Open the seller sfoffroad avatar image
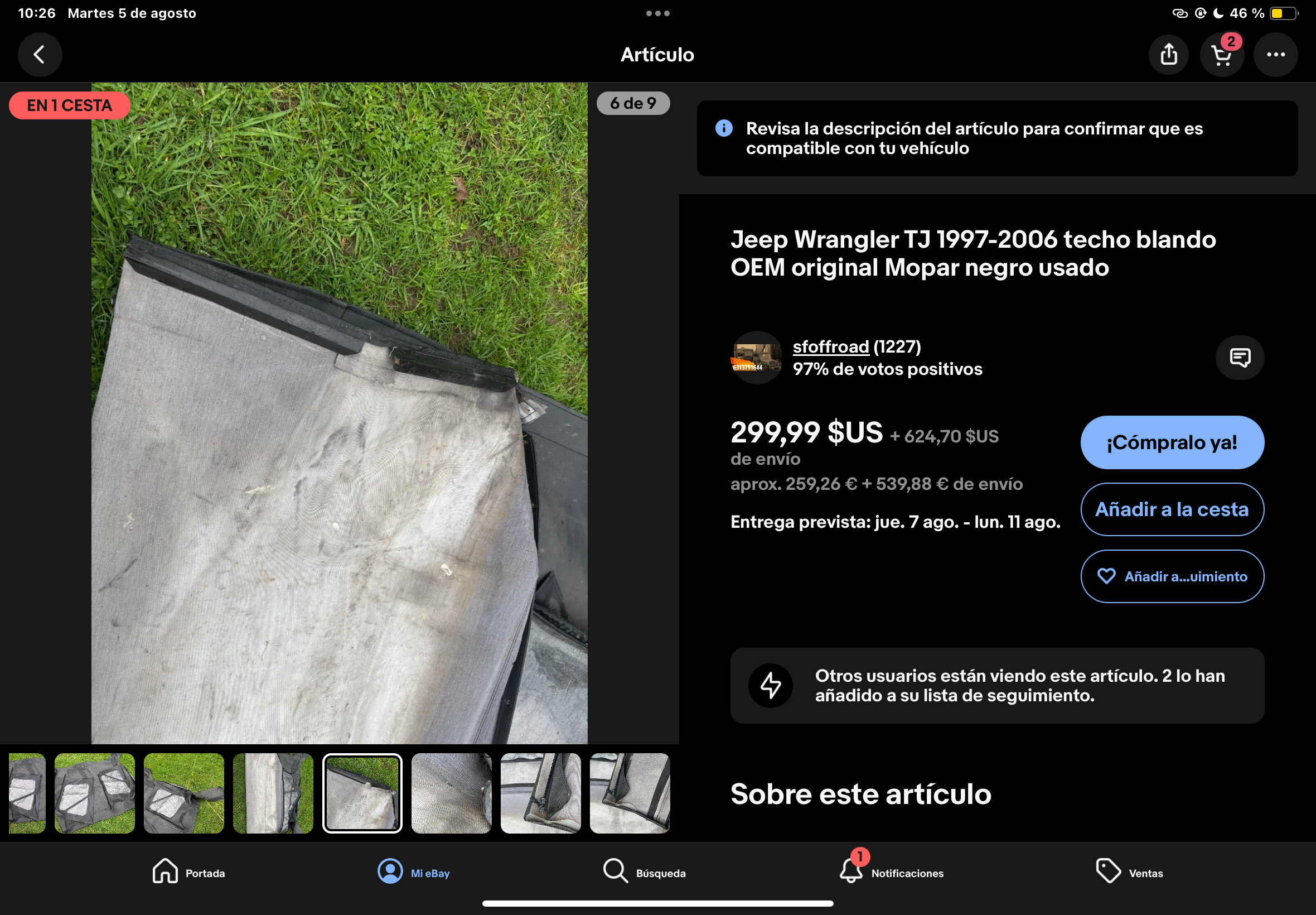This screenshot has width=1316, height=915. [756, 358]
